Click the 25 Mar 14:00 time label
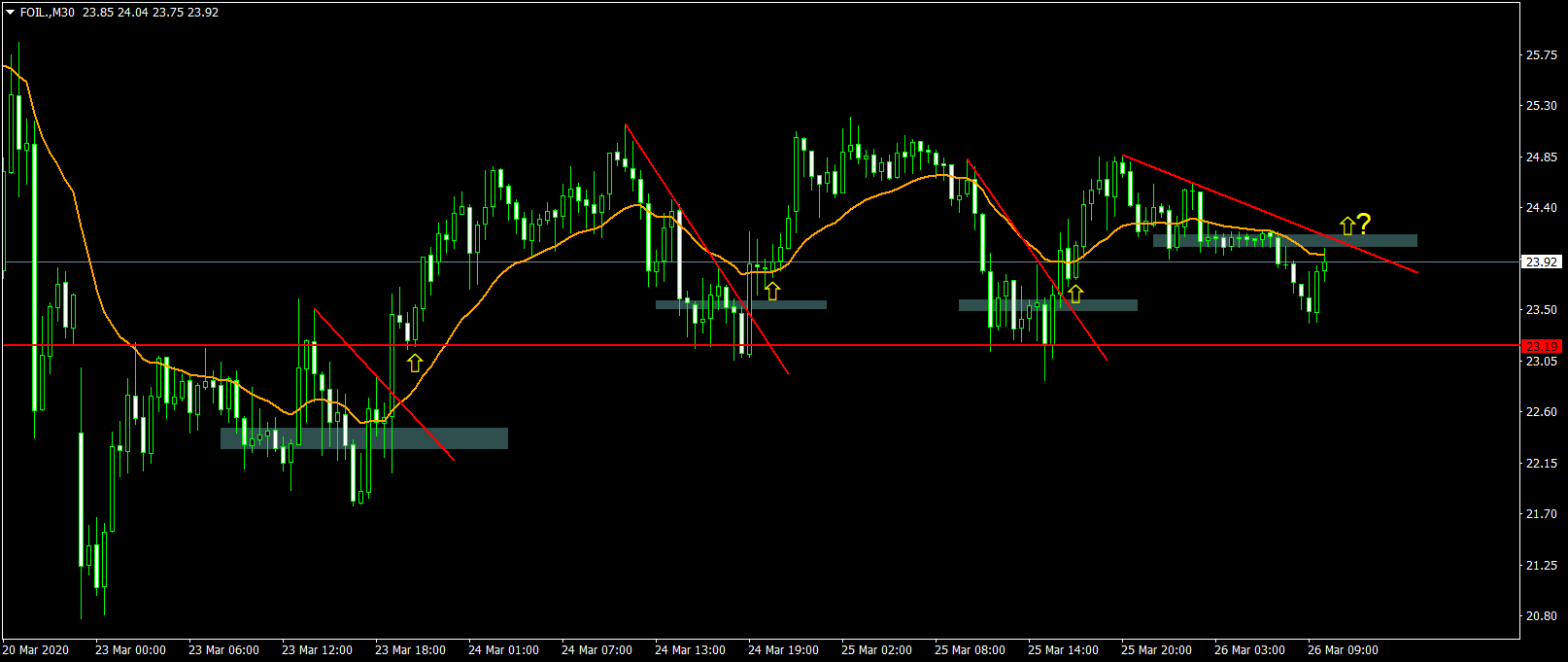Image resolution: width=1568 pixels, height=662 pixels. pos(1063,650)
